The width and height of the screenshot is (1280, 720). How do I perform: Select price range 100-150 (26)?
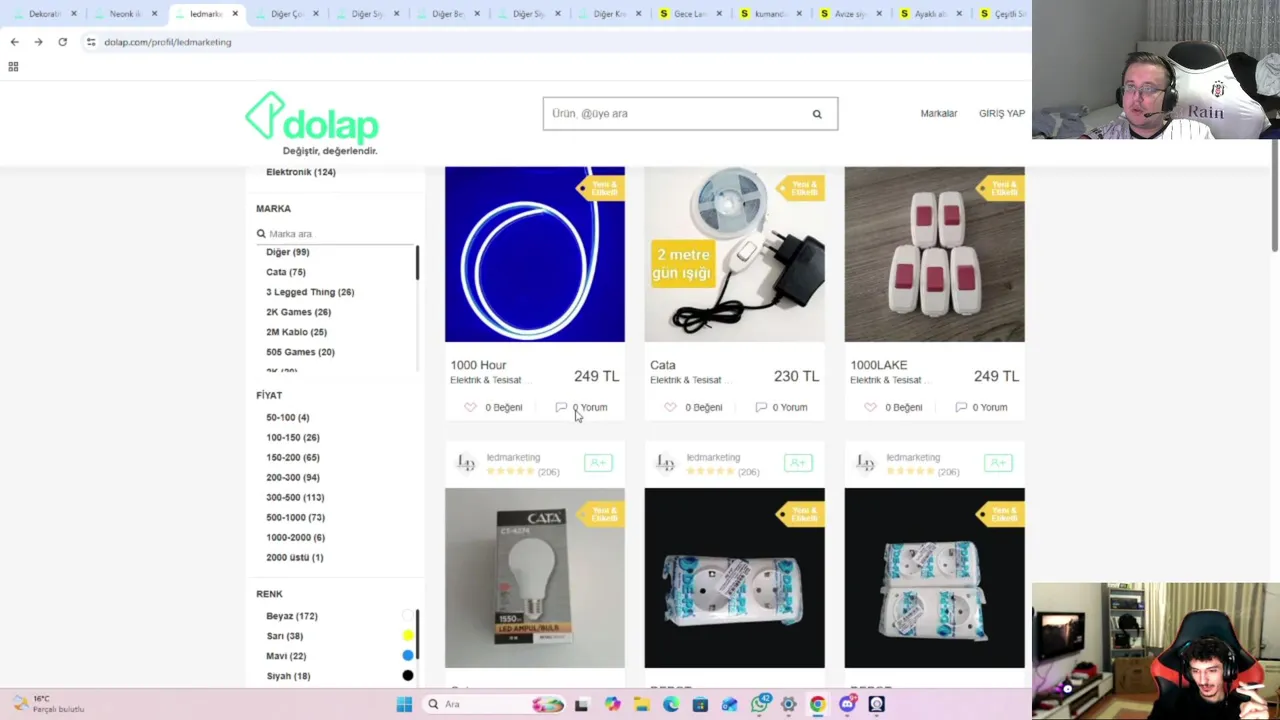click(293, 437)
